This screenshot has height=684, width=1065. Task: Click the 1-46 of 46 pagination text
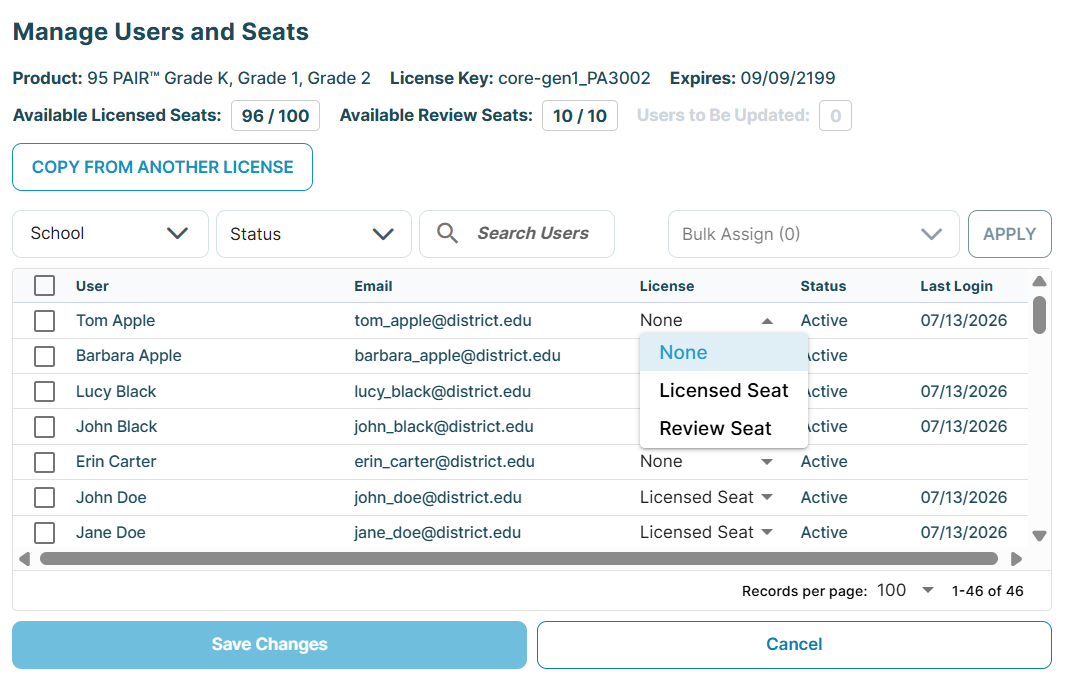coord(988,591)
